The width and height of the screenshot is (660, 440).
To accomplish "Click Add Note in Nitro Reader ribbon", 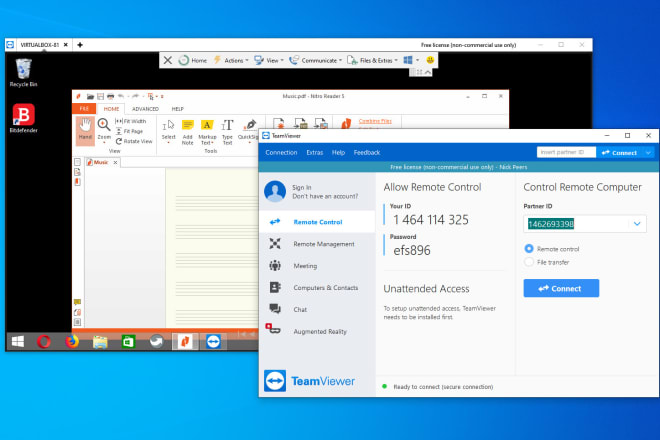I will (x=188, y=132).
